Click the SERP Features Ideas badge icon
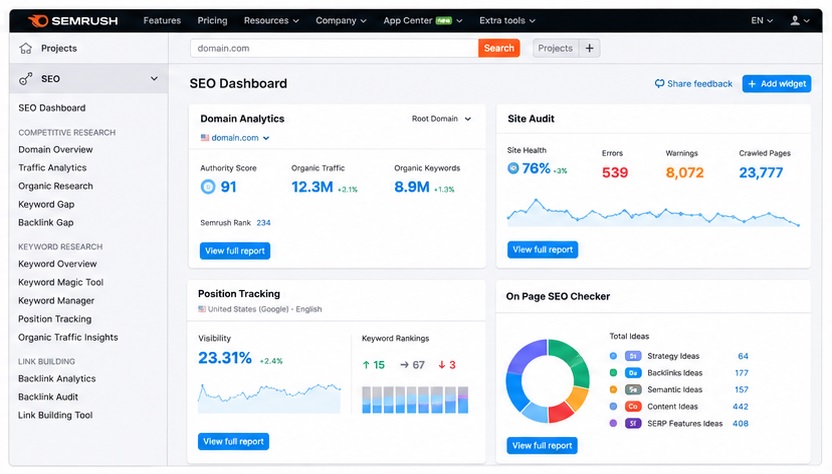The width and height of the screenshot is (832, 474). point(632,424)
